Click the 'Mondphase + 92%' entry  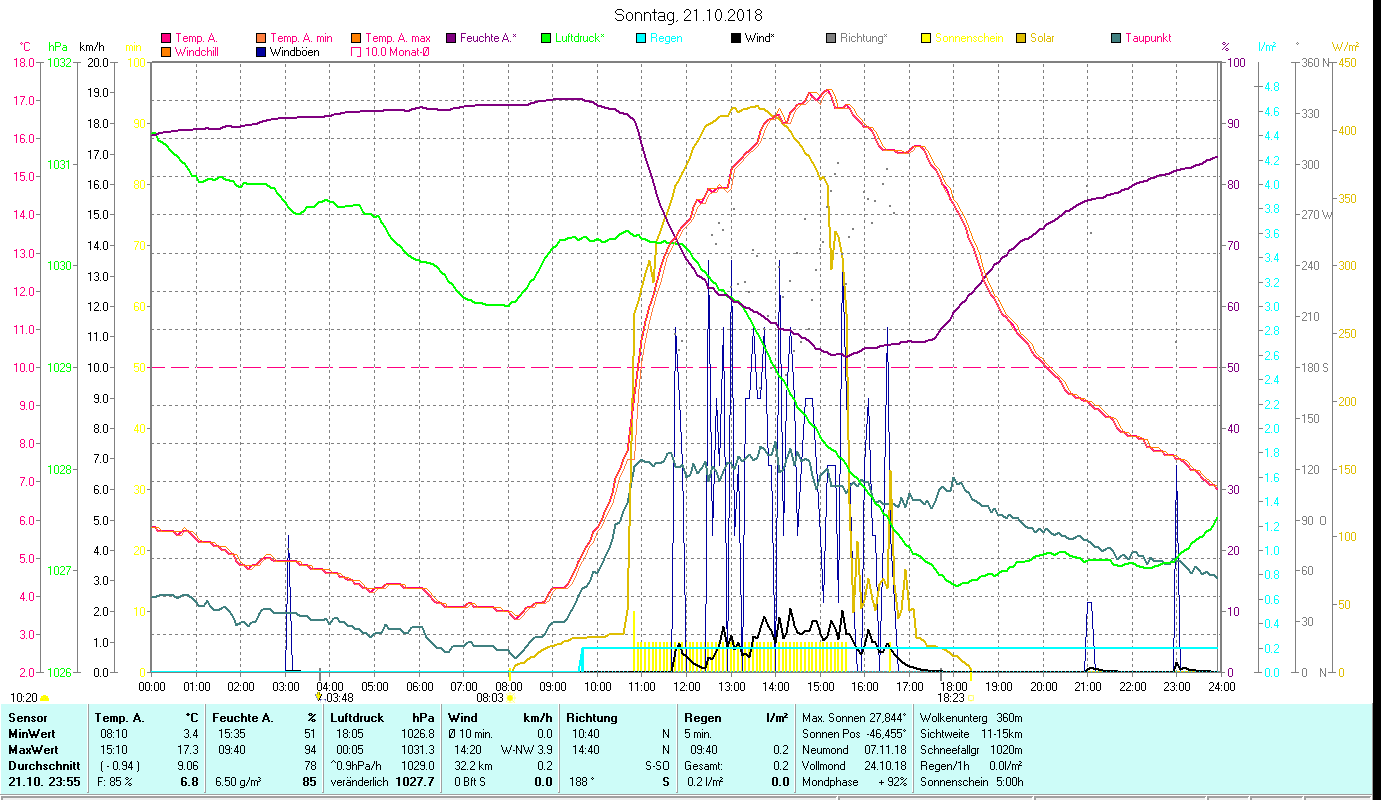(855, 782)
